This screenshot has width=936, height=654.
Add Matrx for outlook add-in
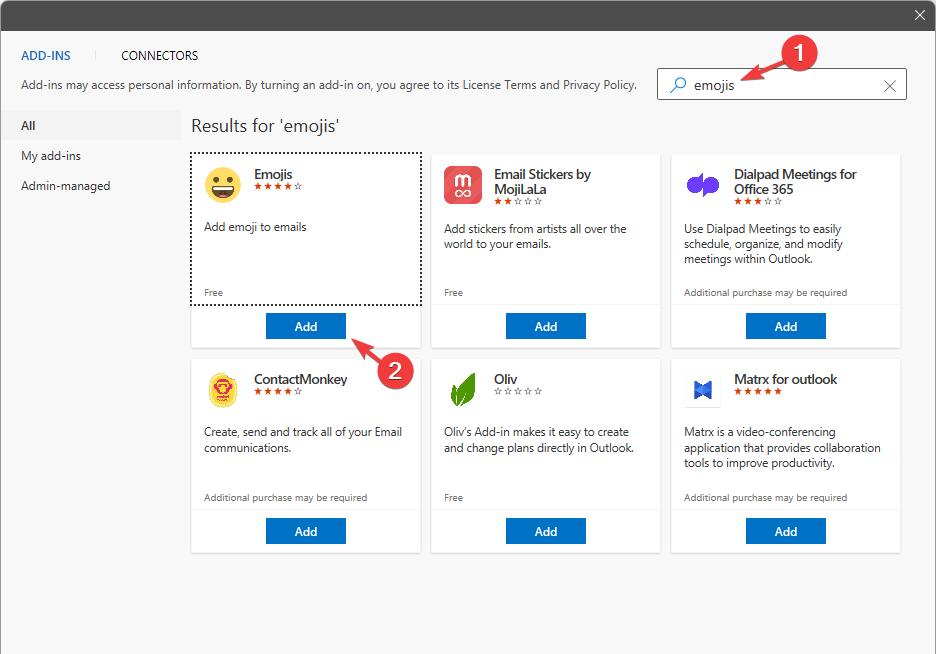coord(786,531)
